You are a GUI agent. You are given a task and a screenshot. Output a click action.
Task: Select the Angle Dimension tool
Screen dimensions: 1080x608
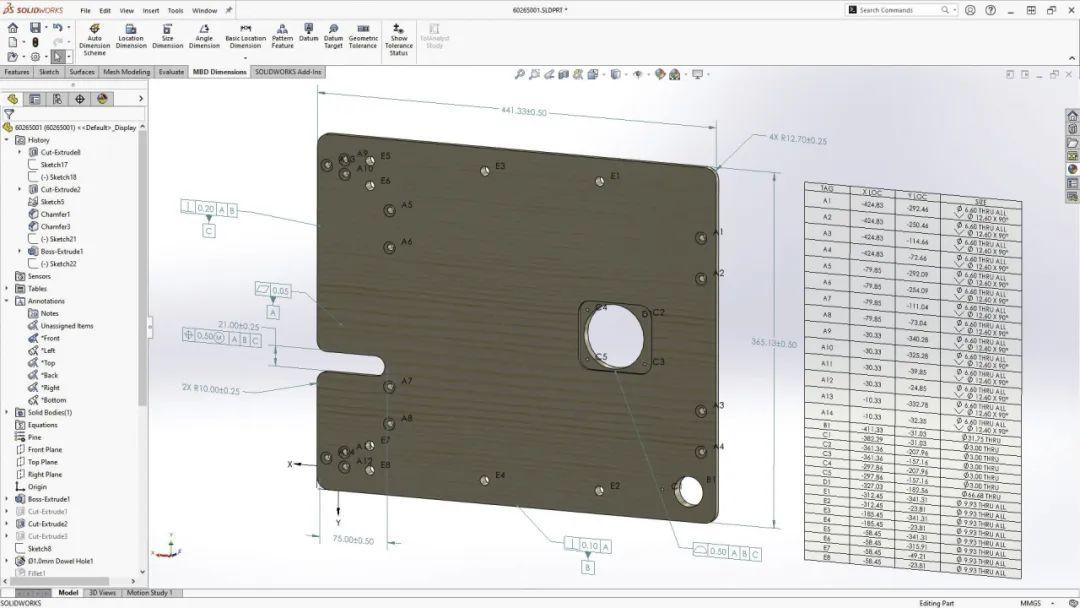(x=203, y=38)
